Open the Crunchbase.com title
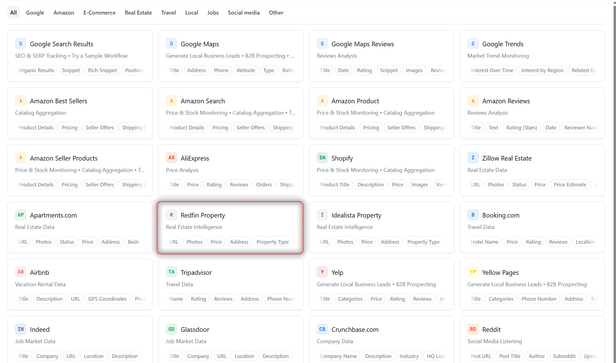 (355, 330)
